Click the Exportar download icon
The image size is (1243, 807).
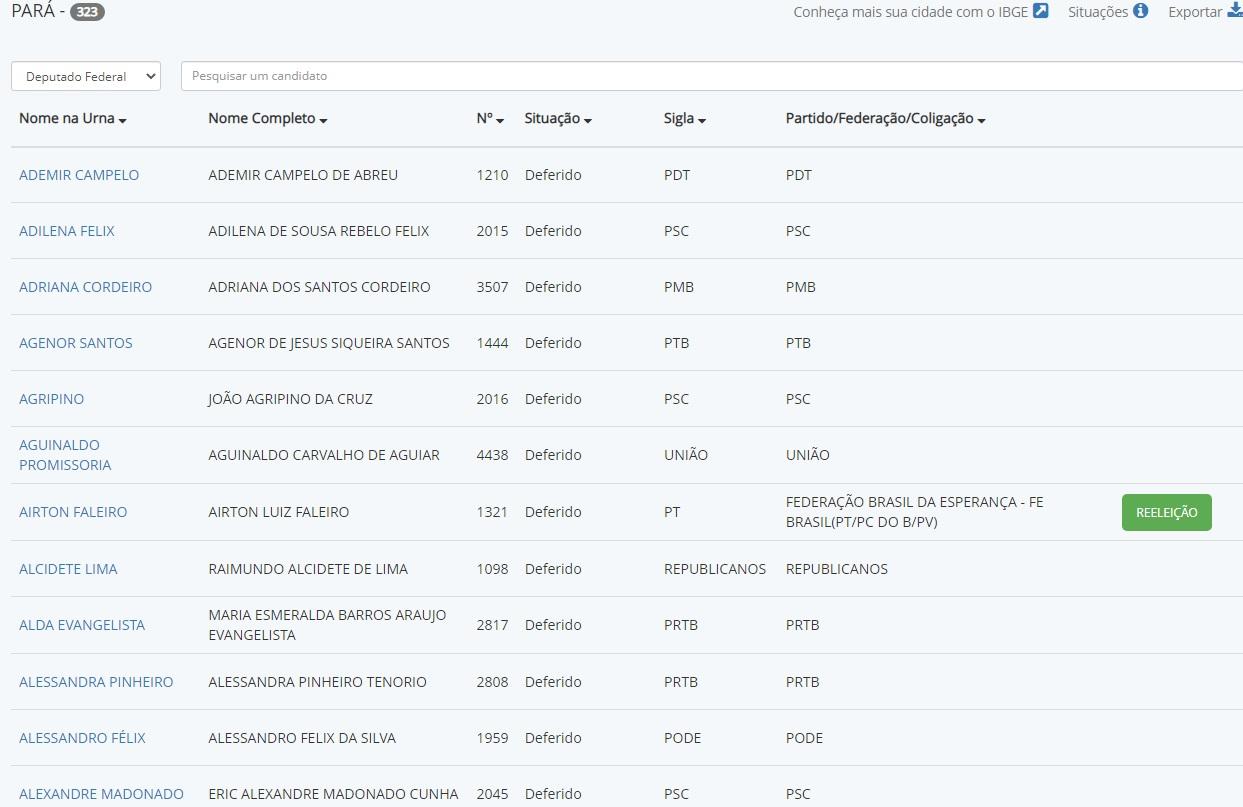1234,12
